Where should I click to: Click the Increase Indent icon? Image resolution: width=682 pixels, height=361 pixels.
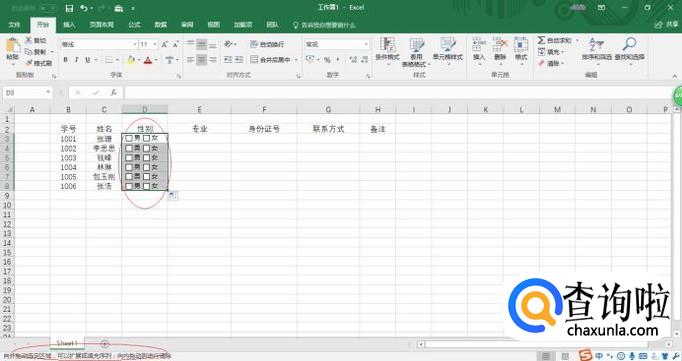(239, 60)
